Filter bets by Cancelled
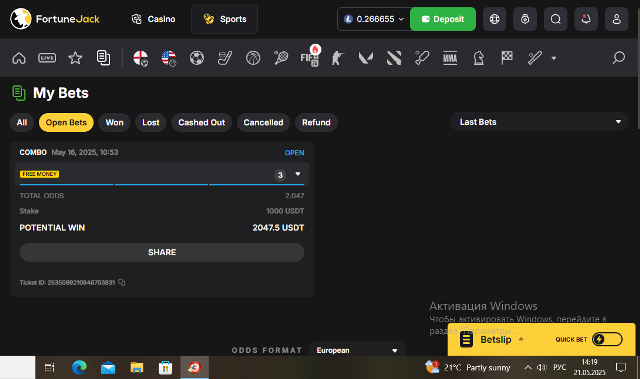This screenshot has width=640, height=379. click(263, 122)
